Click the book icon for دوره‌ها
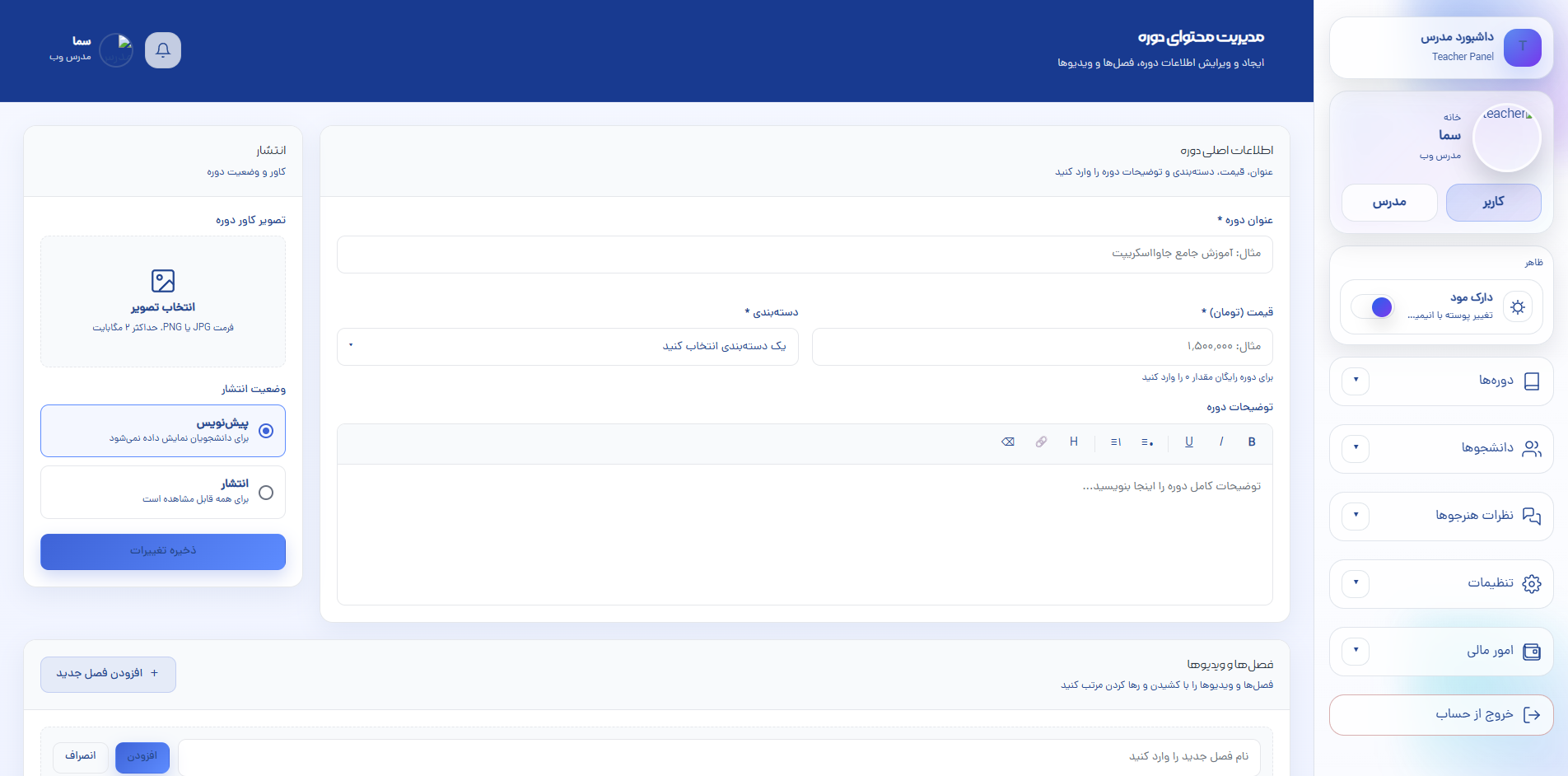The image size is (1568, 776). click(1532, 381)
